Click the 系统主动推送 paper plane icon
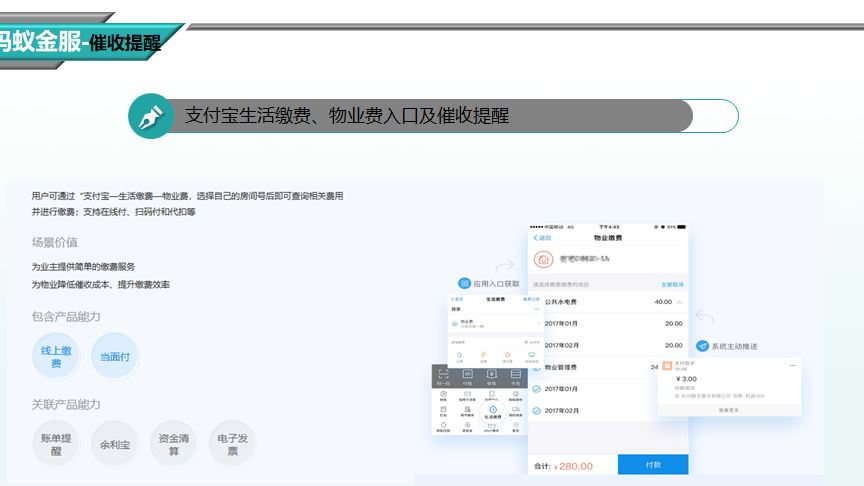 (x=702, y=346)
